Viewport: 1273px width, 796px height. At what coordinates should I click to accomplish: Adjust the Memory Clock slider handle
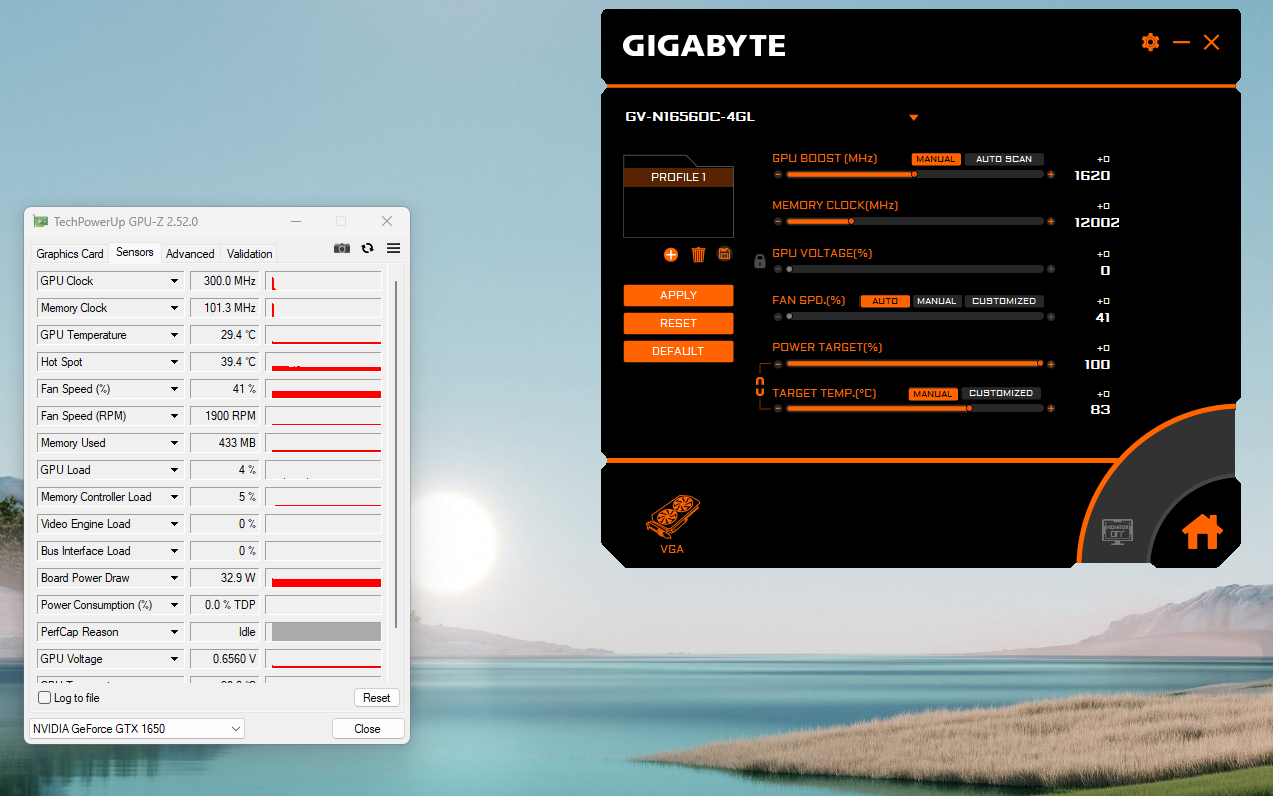(851, 221)
